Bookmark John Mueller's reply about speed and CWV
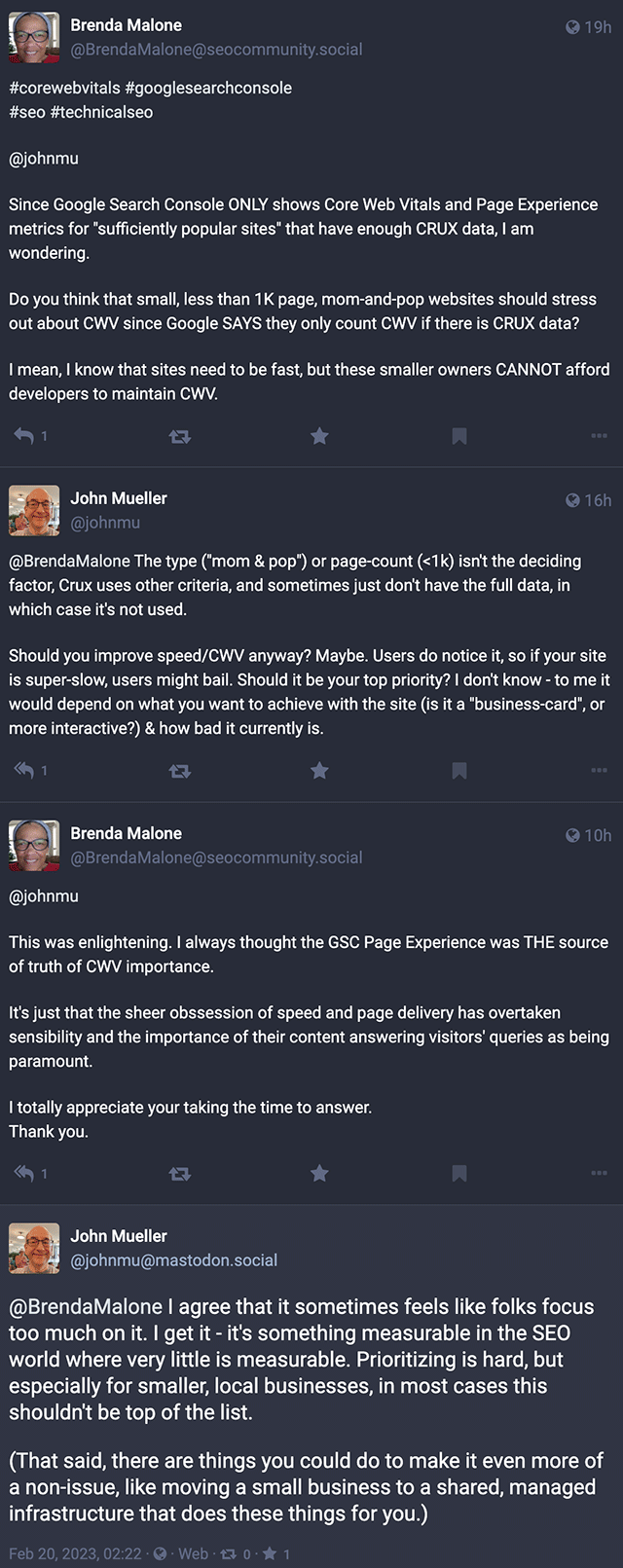This screenshot has height=1568, width=623. (458, 770)
